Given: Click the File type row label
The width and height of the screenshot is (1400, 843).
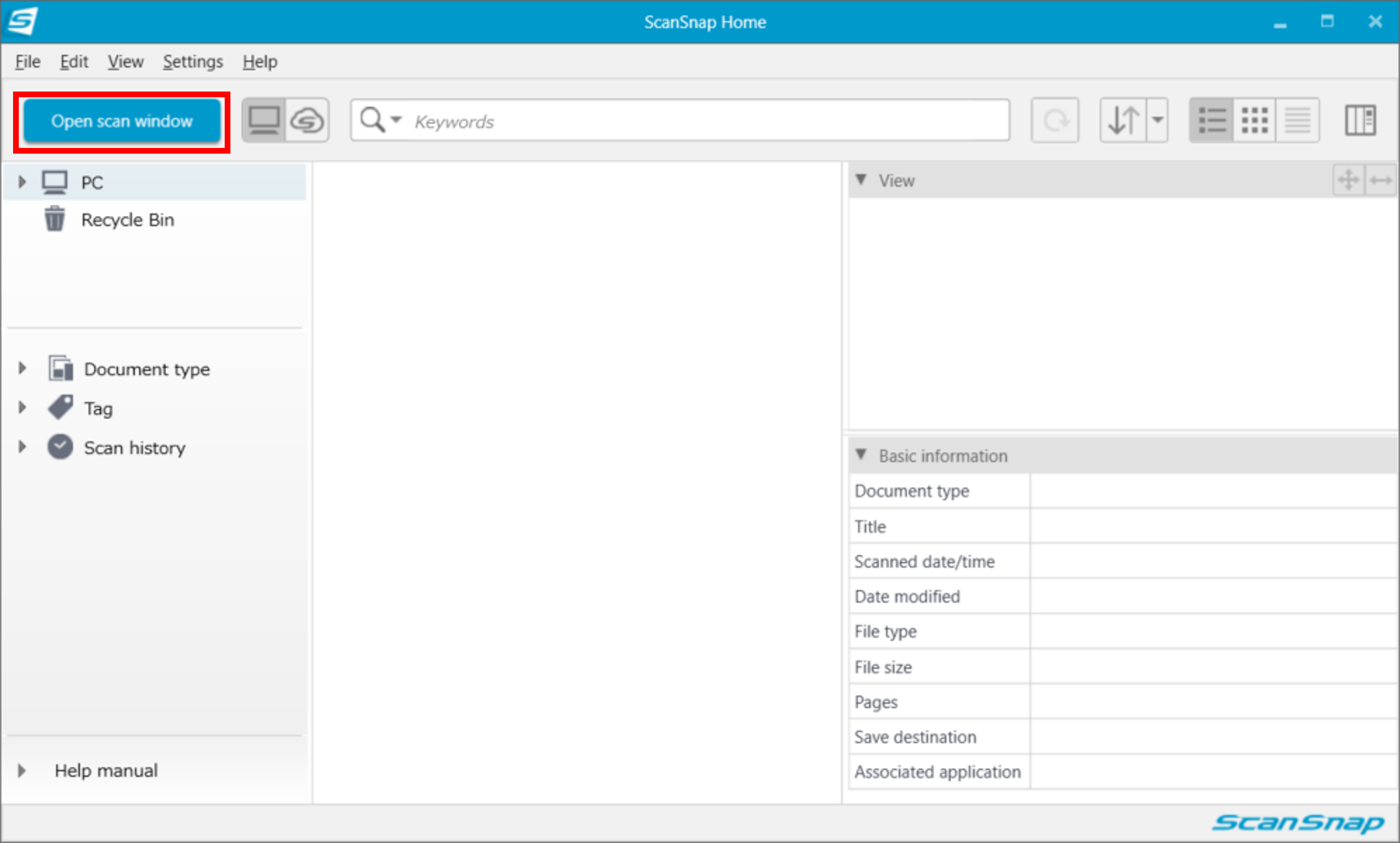Looking at the screenshot, I should point(886,632).
